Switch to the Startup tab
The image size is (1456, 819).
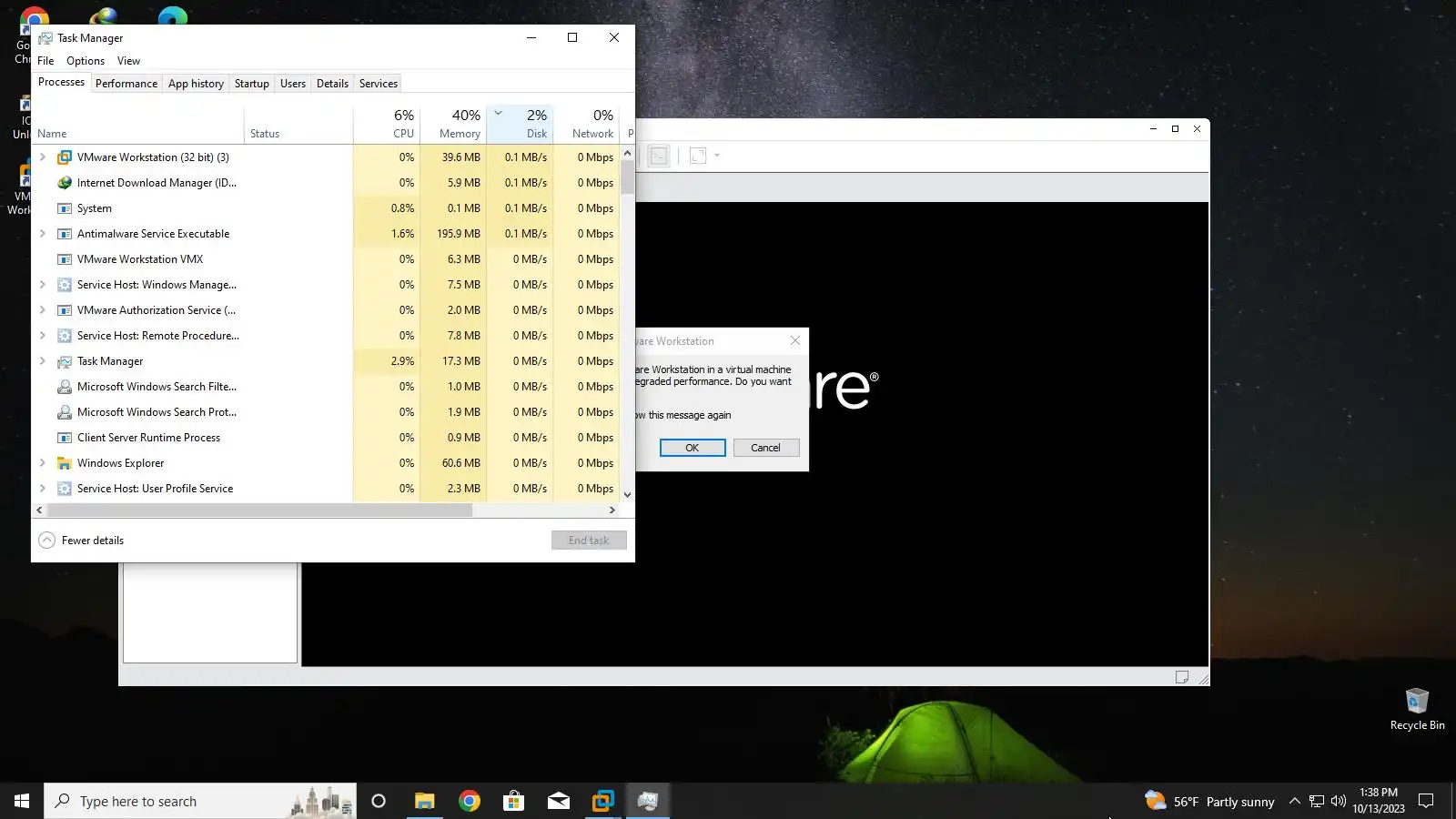[252, 84]
